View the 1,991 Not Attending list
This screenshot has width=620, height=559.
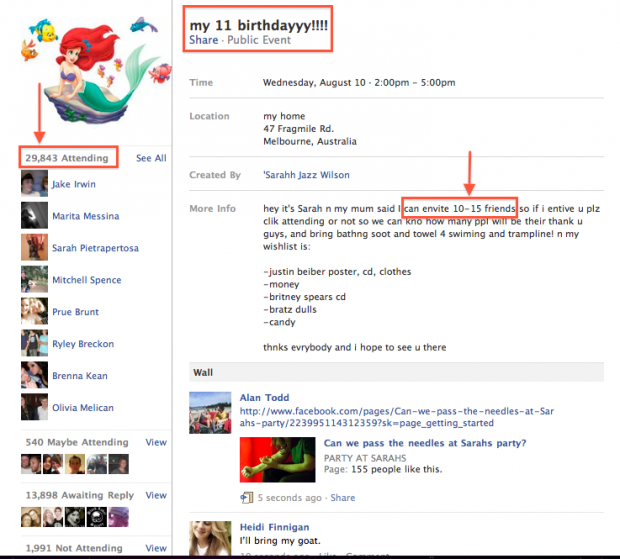(156, 548)
